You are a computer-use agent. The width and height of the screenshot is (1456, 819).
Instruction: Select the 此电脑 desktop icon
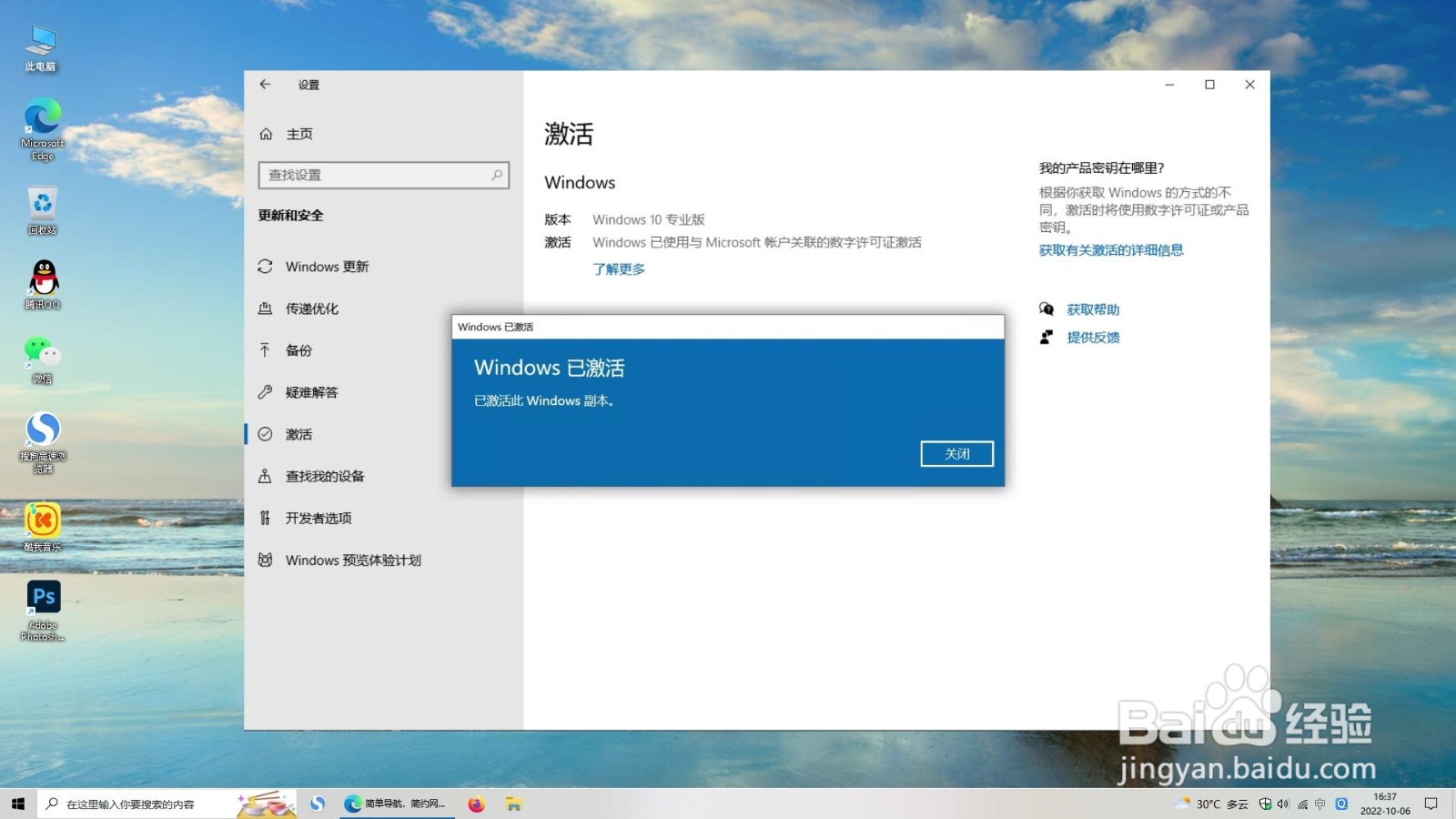pyautogui.click(x=41, y=48)
